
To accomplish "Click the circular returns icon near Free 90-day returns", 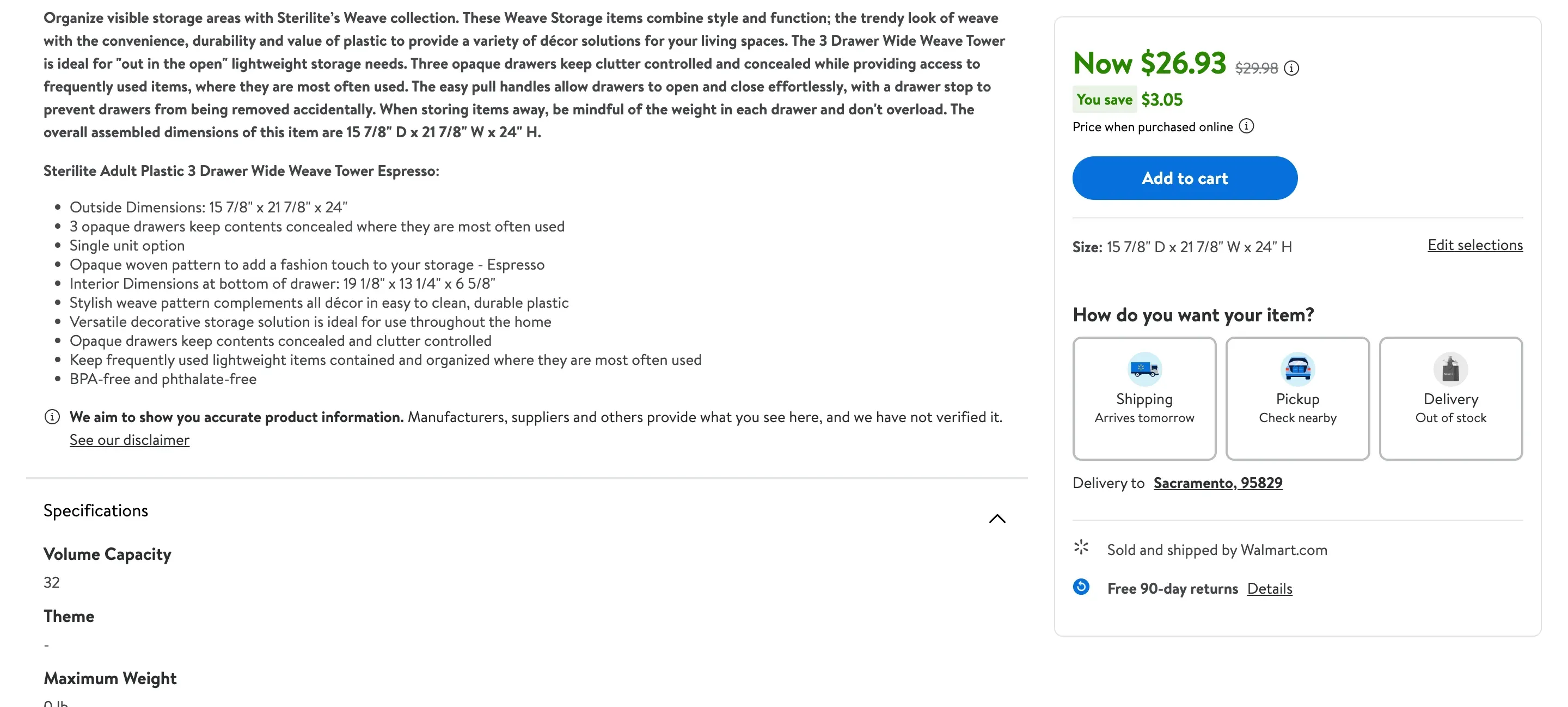I will point(1082,587).
